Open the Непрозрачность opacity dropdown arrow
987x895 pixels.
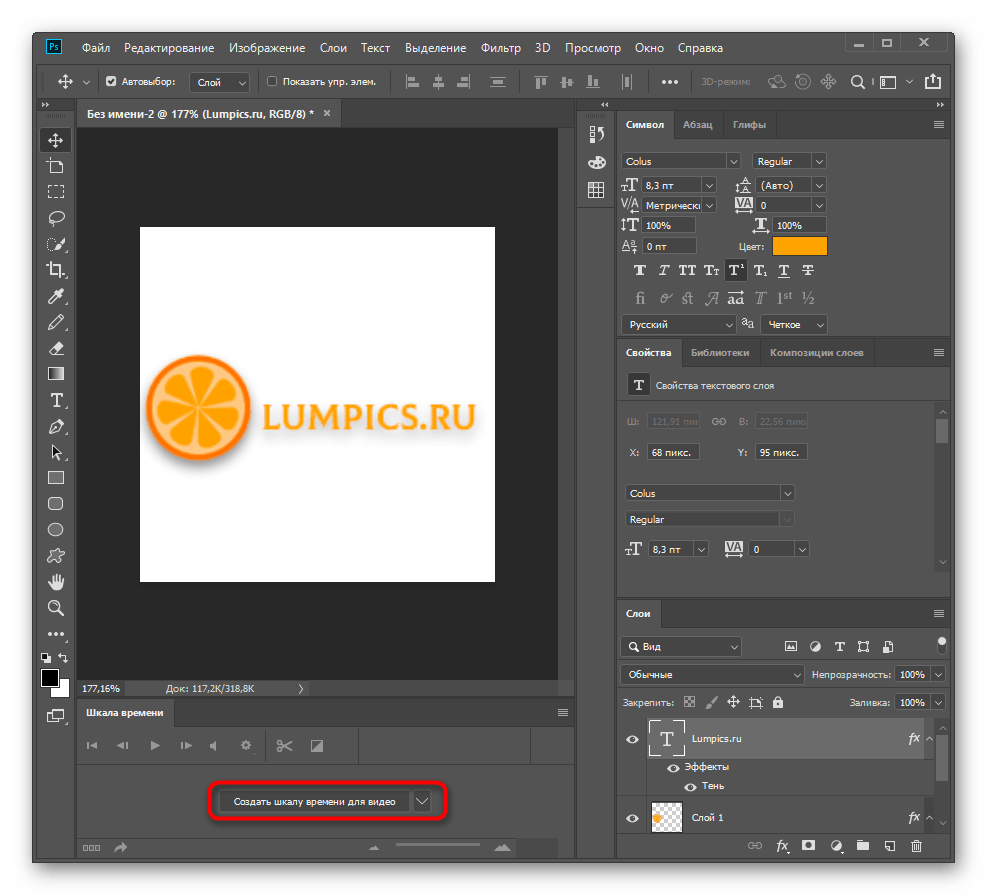click(939, 675)
